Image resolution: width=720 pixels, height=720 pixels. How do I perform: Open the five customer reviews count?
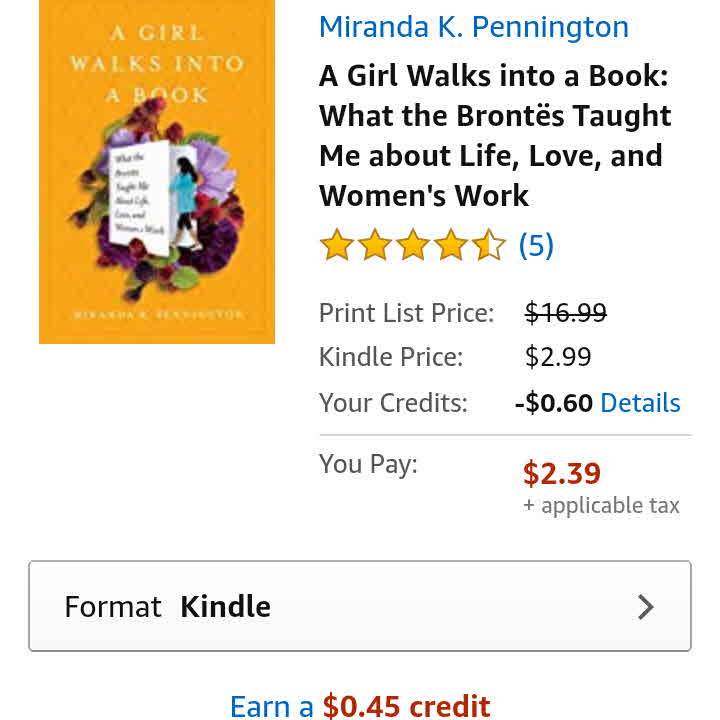536,245
